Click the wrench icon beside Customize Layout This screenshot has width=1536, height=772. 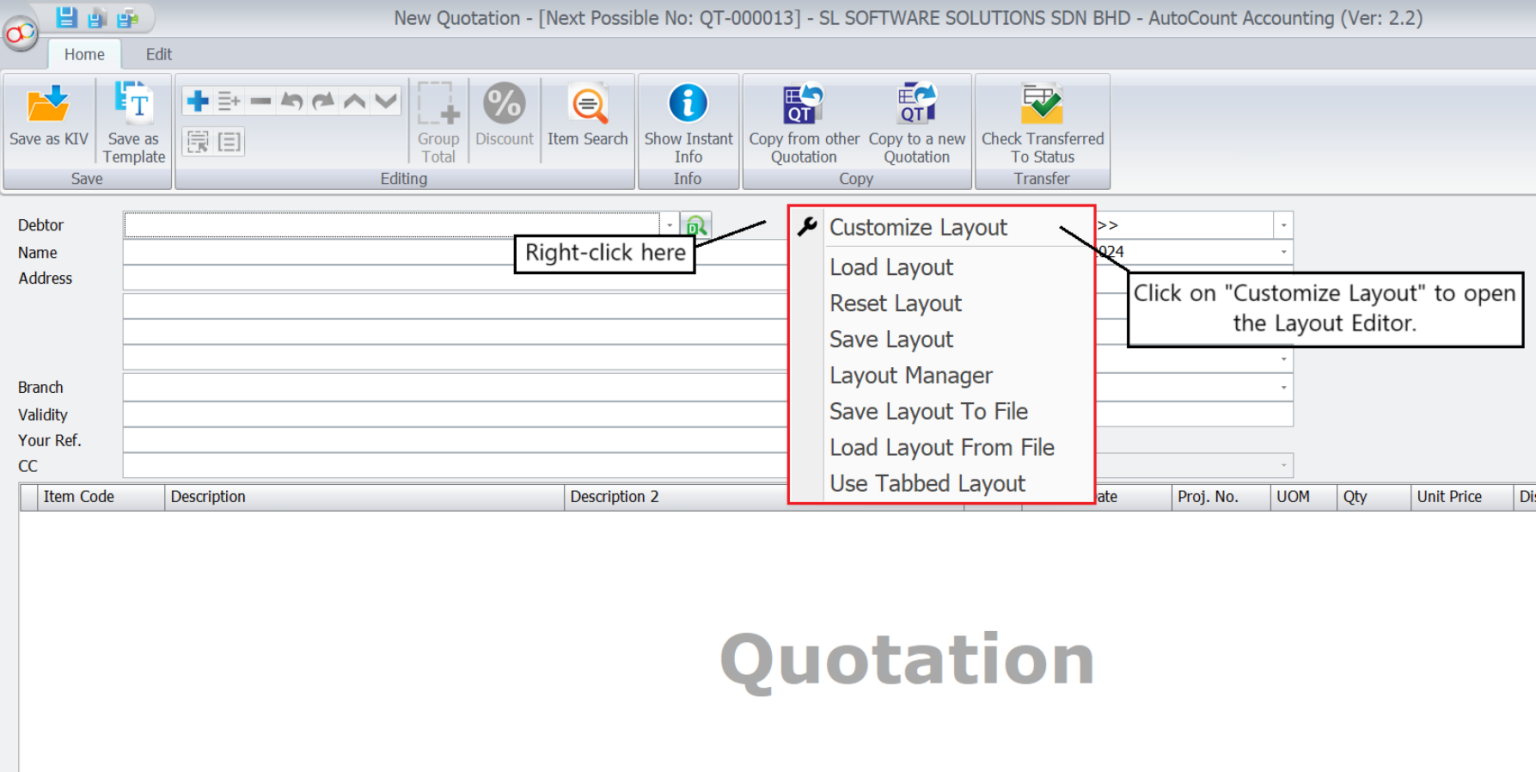coord(807,227)
